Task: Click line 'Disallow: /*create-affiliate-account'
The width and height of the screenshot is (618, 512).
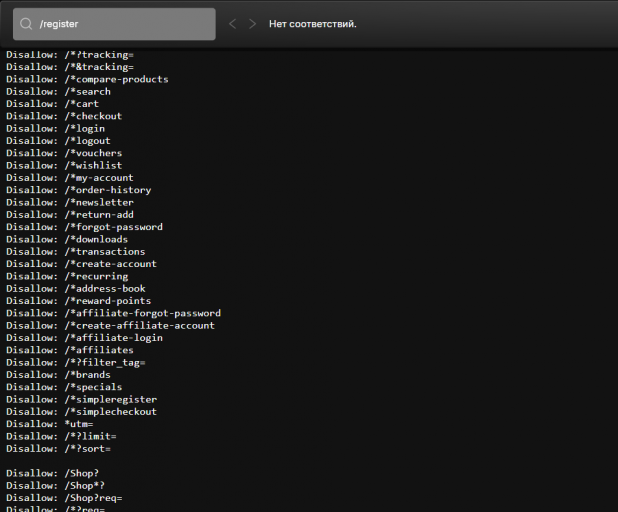Action: pos(110,326)
